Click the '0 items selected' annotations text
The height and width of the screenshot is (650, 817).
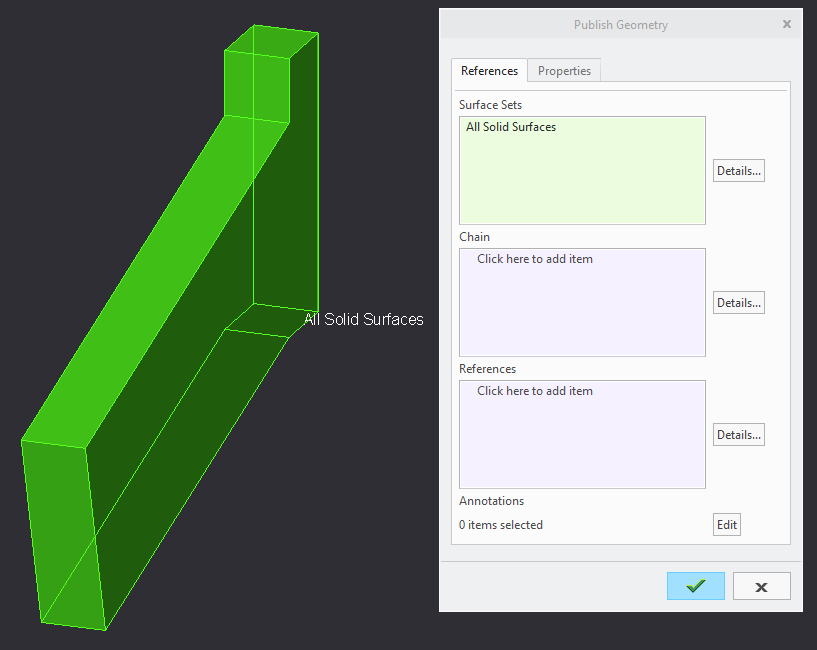click(x=500, y=524)
